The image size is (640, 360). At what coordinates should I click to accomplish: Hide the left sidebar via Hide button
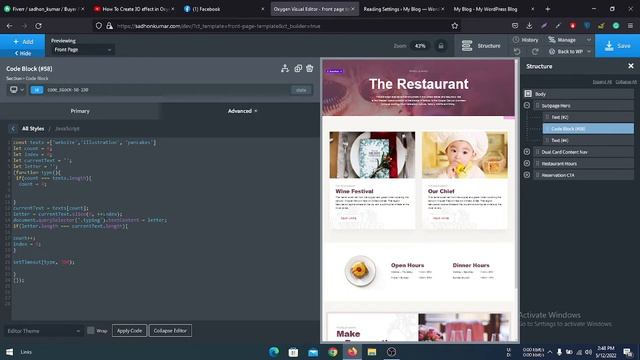pos(22,53)
